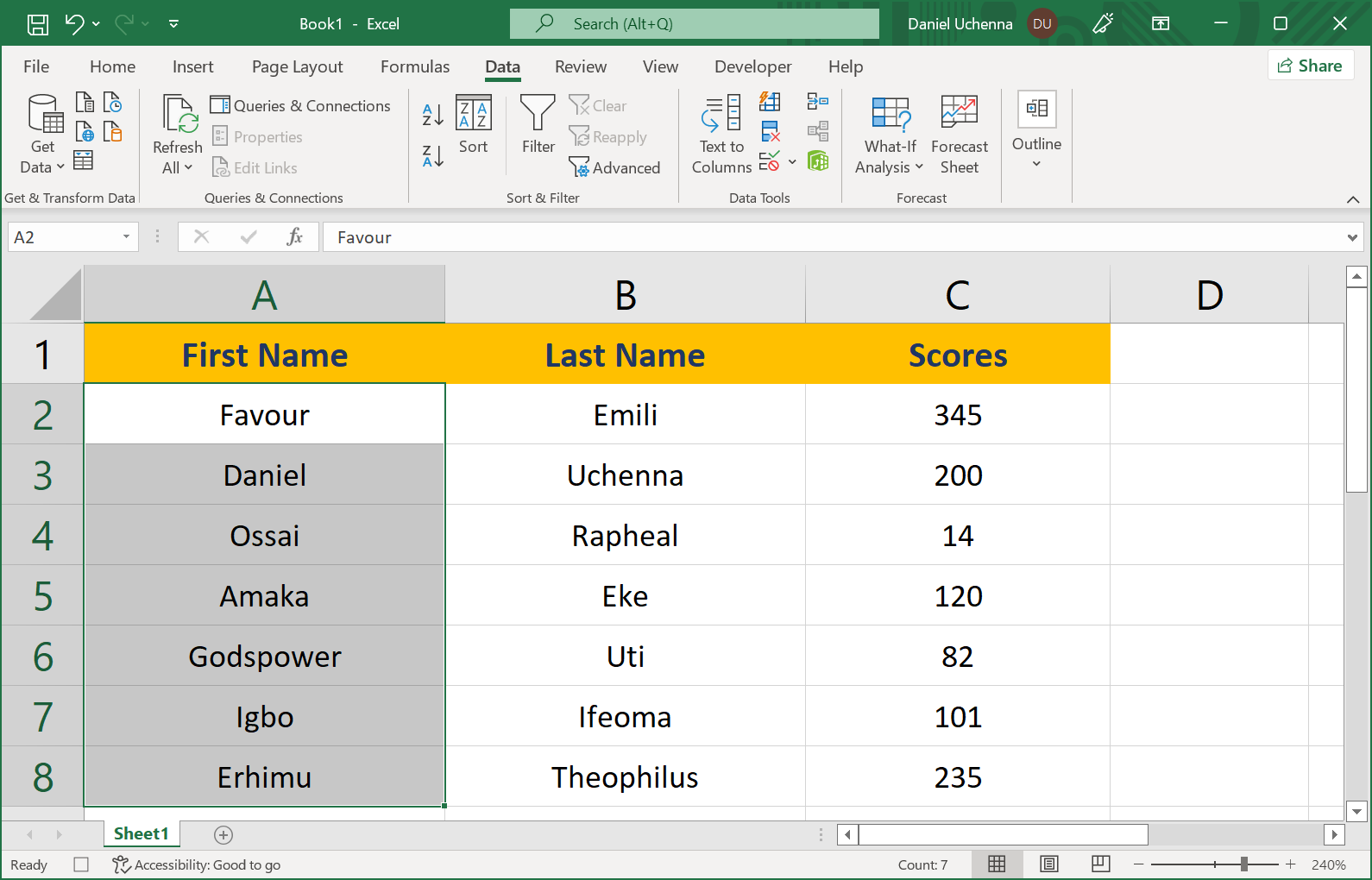Click the zoom slider handle

[1243, 864]
